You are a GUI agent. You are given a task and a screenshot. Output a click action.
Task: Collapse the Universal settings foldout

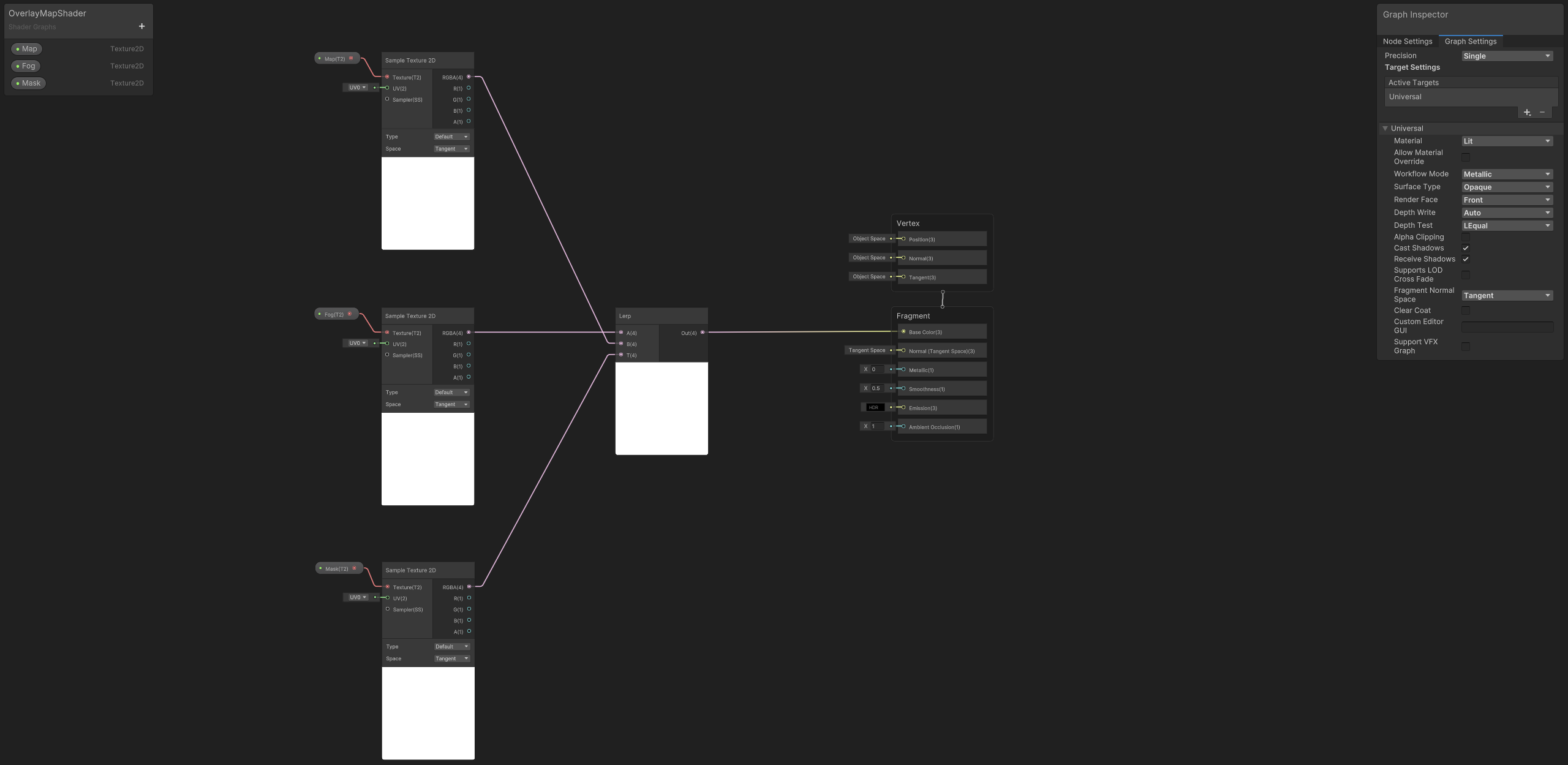(1385, 129)
